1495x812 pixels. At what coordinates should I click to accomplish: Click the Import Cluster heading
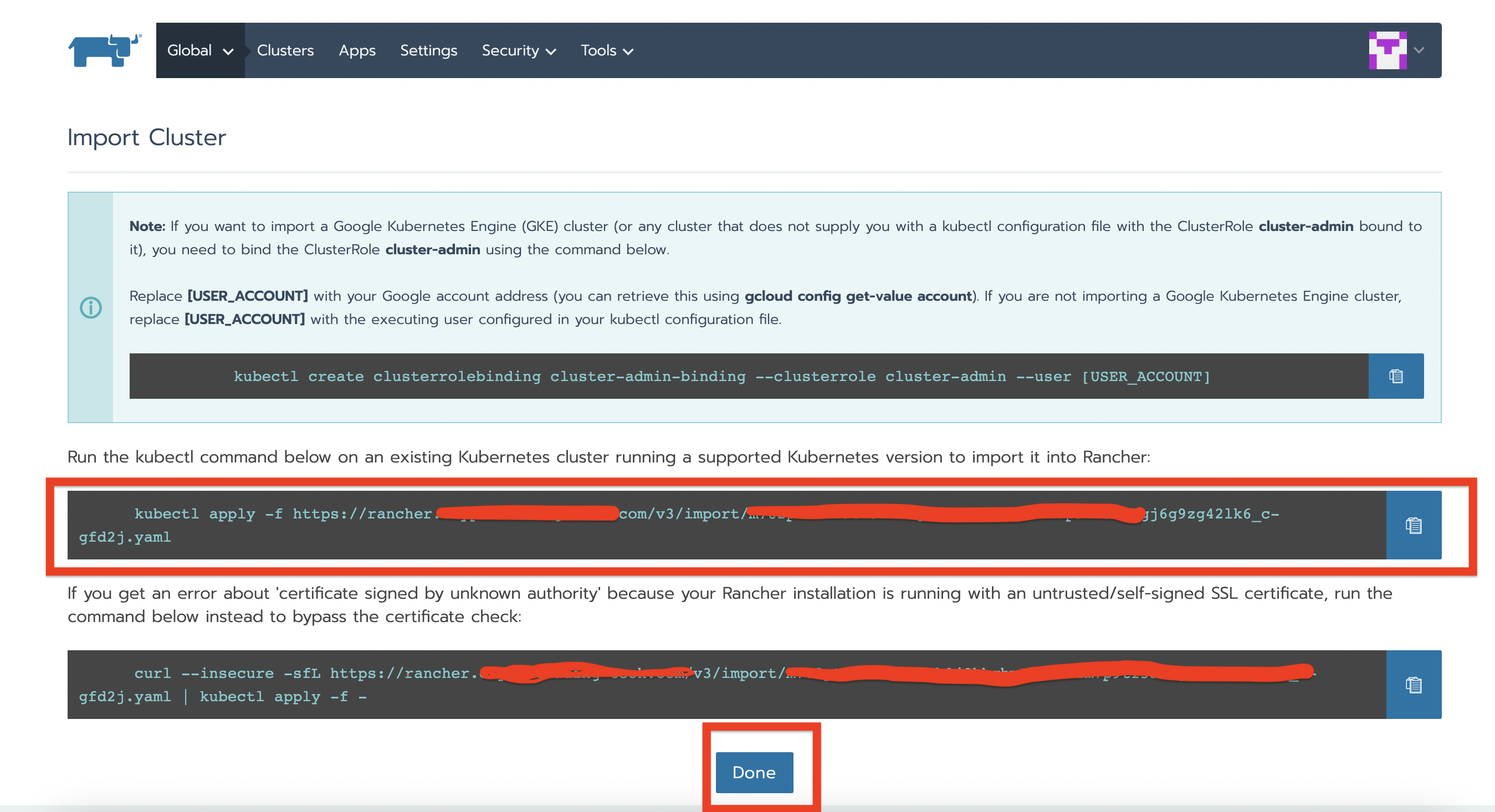pos(146,137)
